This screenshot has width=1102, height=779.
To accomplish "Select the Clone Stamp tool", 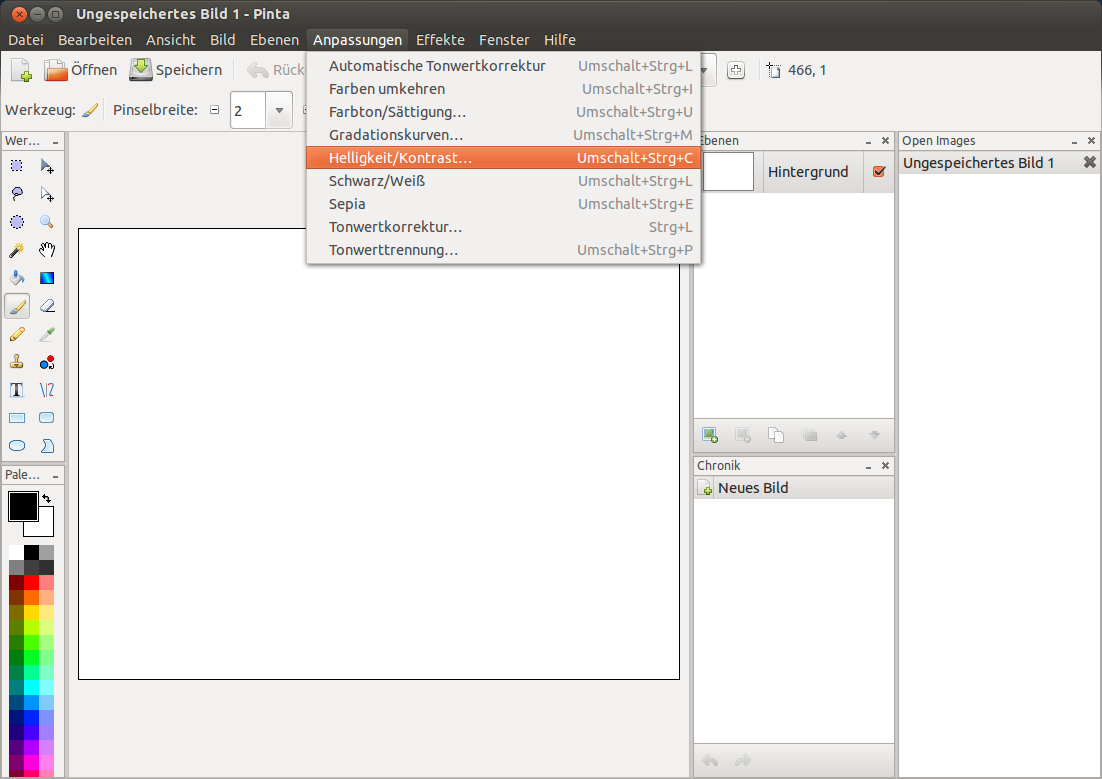I will 17,362.
